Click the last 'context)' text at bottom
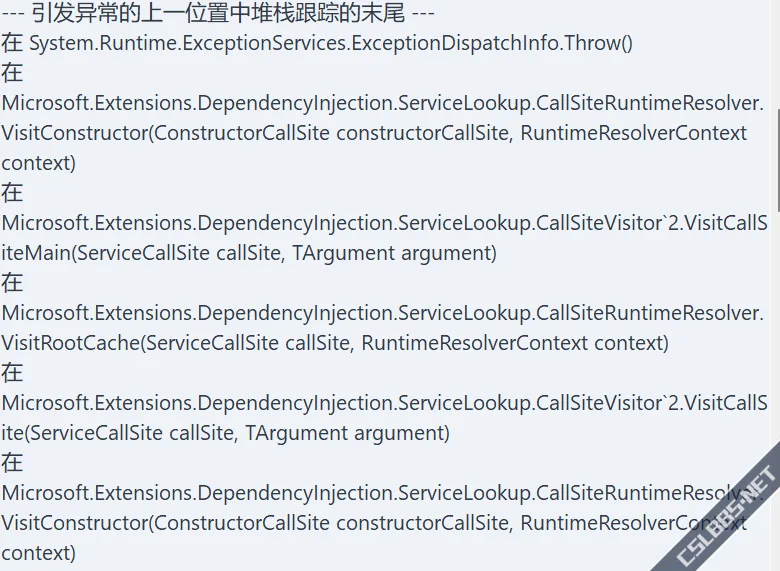Image resolution: width=780 pixels, height=571 pixels. (38, 553)
